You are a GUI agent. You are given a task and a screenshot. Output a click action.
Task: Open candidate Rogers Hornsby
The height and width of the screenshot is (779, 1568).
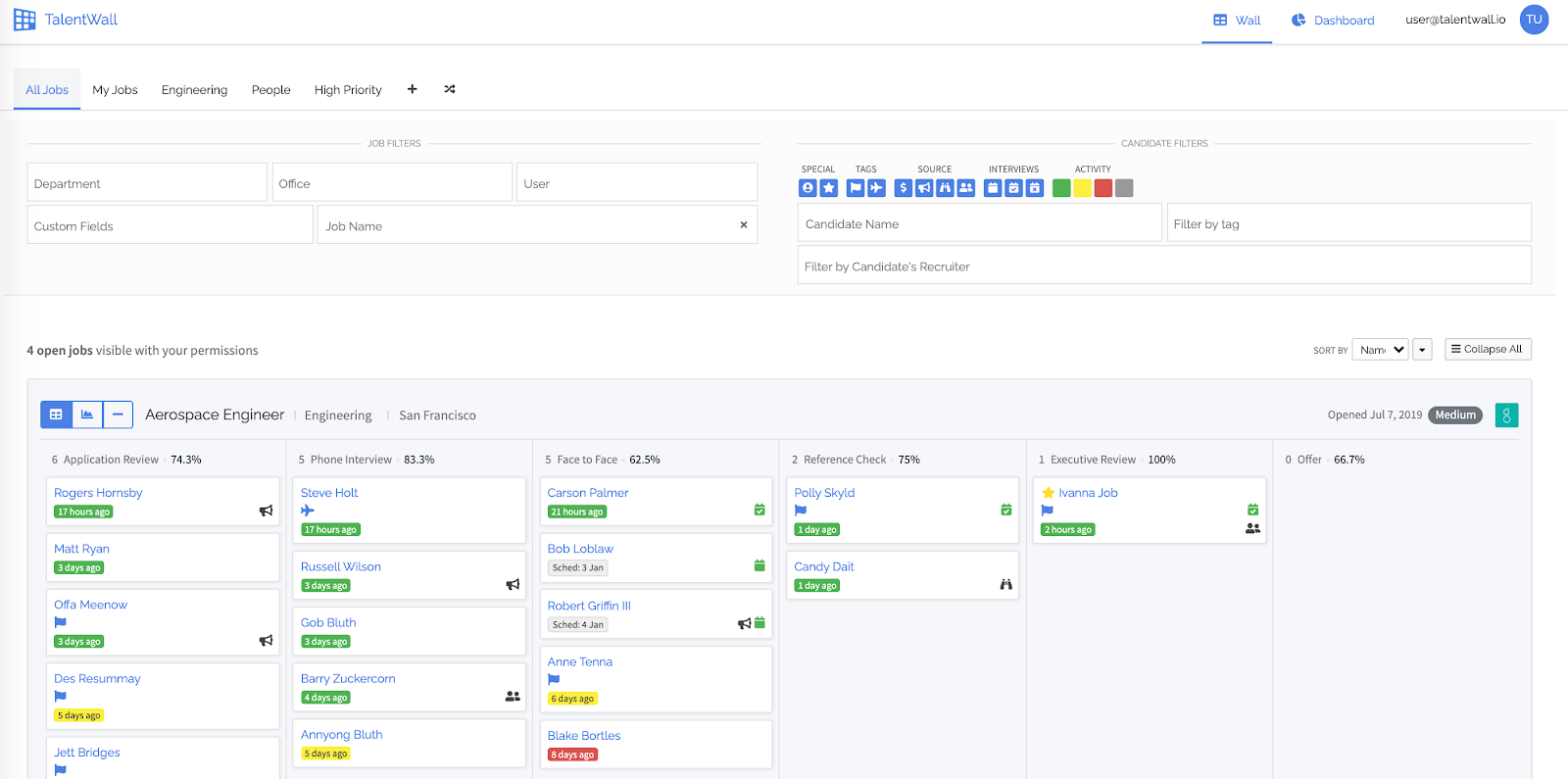(98, 493)
